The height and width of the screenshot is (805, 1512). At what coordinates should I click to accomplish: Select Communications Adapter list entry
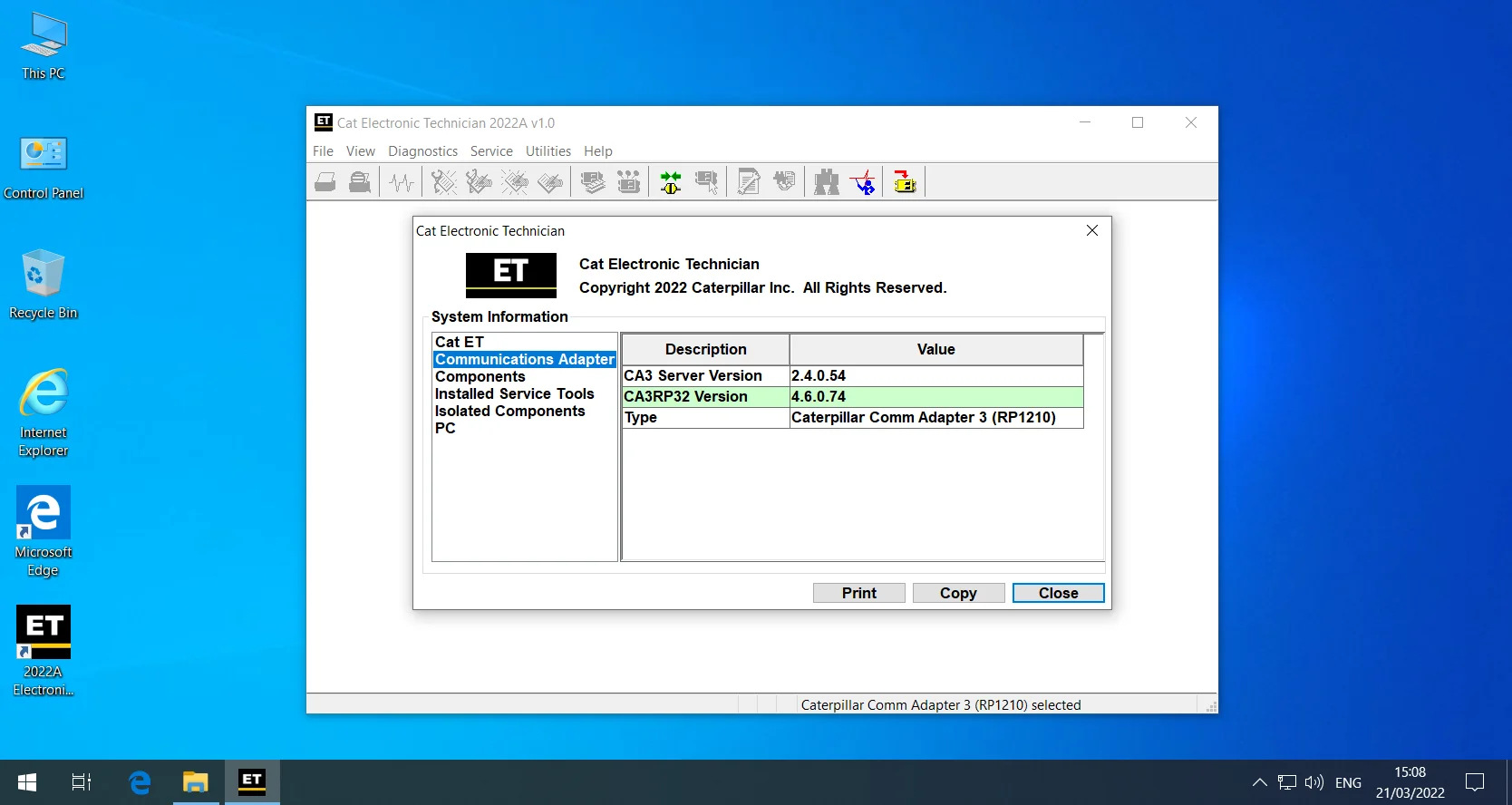click(525, 359)
